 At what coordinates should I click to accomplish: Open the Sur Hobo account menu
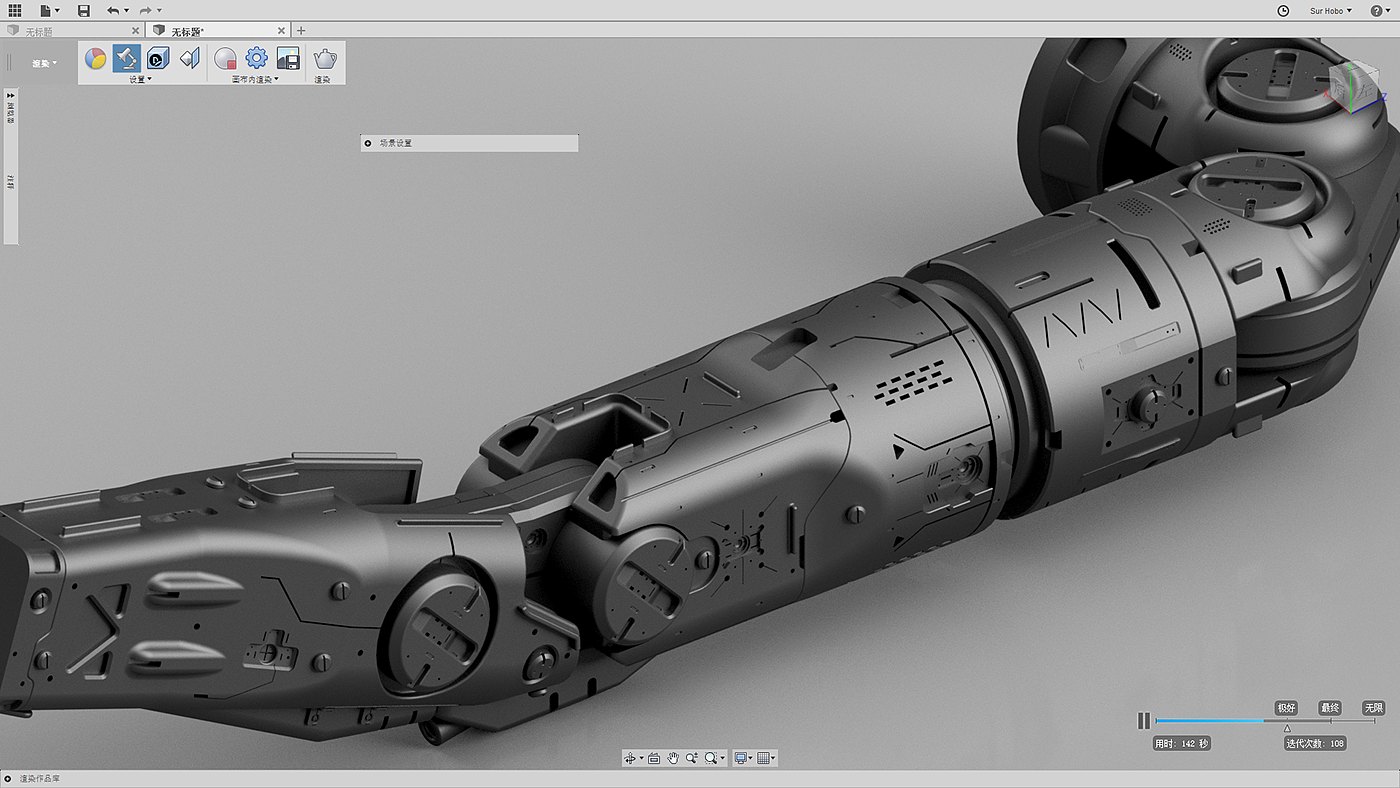coord(1330,11)
